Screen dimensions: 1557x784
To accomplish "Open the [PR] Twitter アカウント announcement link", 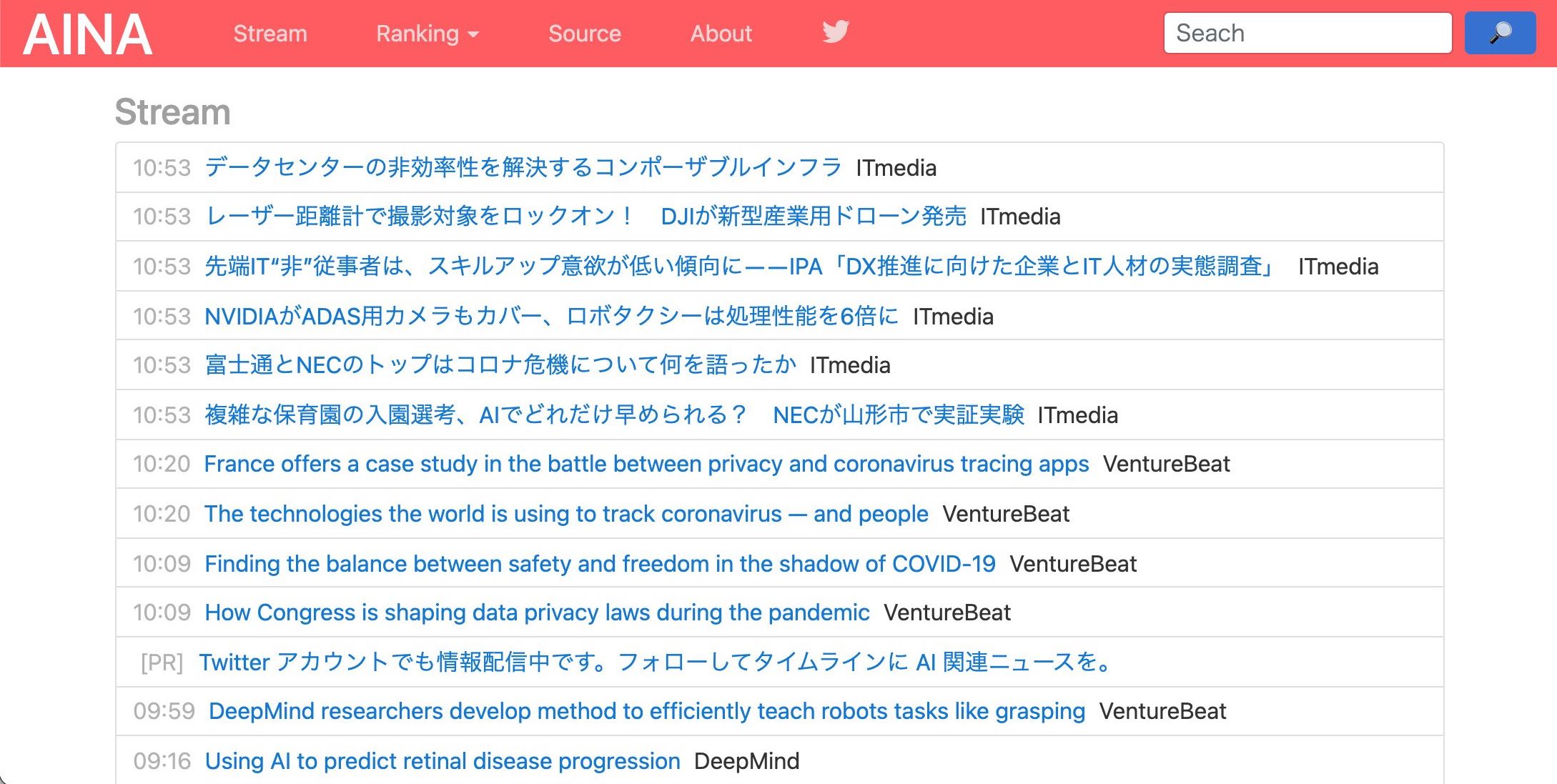I will pyautogui.click(x=656, y=663).
